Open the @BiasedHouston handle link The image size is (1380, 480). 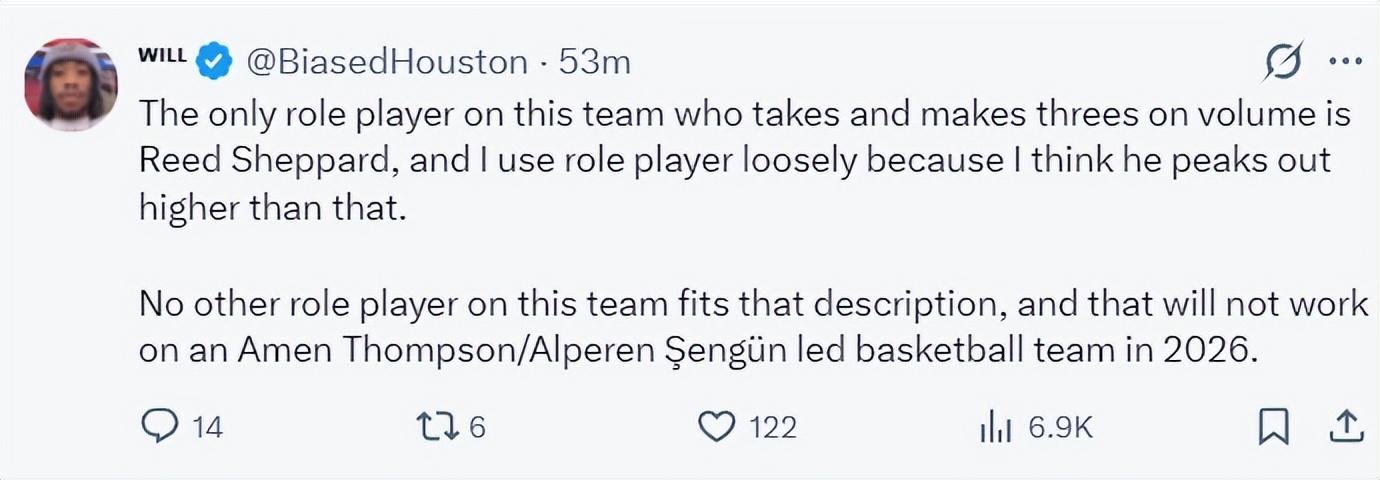(x=387, y=62)
